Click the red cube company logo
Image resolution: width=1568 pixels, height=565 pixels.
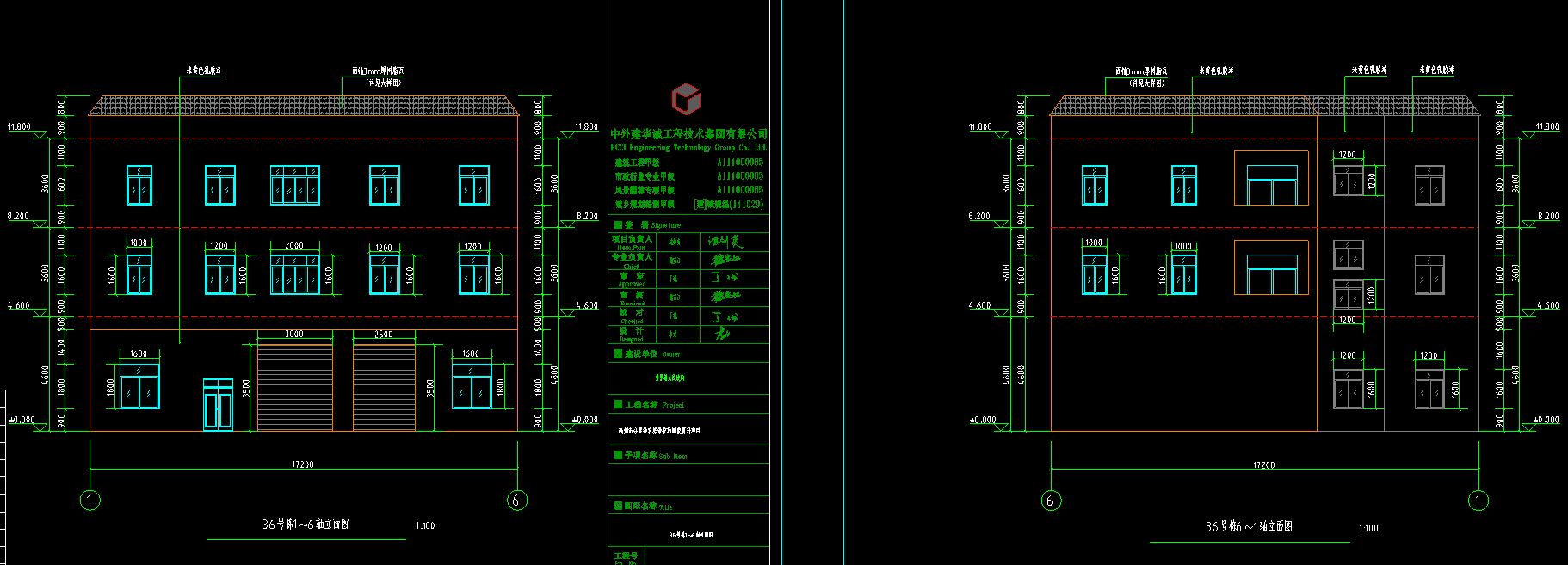tap(686, 99)
